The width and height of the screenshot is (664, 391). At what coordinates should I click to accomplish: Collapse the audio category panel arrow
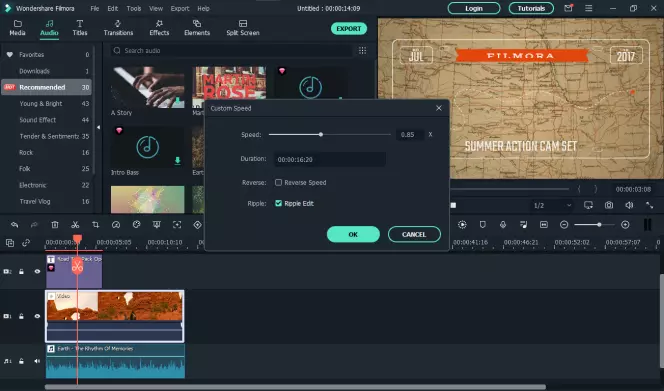98,127
